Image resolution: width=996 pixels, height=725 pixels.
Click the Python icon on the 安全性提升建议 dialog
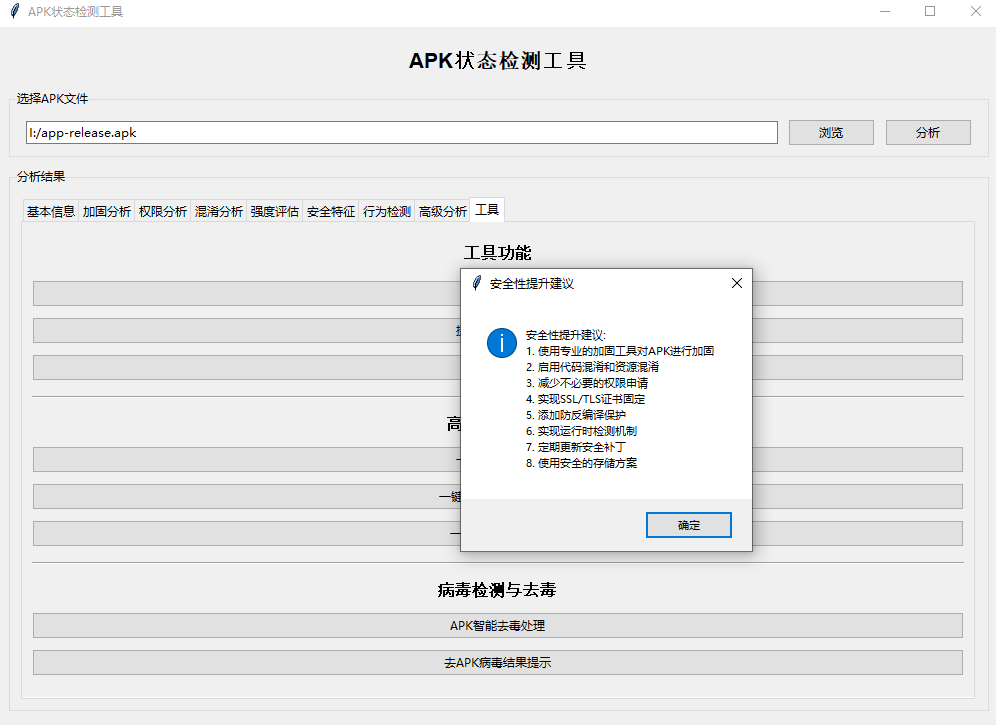(475, 283)
